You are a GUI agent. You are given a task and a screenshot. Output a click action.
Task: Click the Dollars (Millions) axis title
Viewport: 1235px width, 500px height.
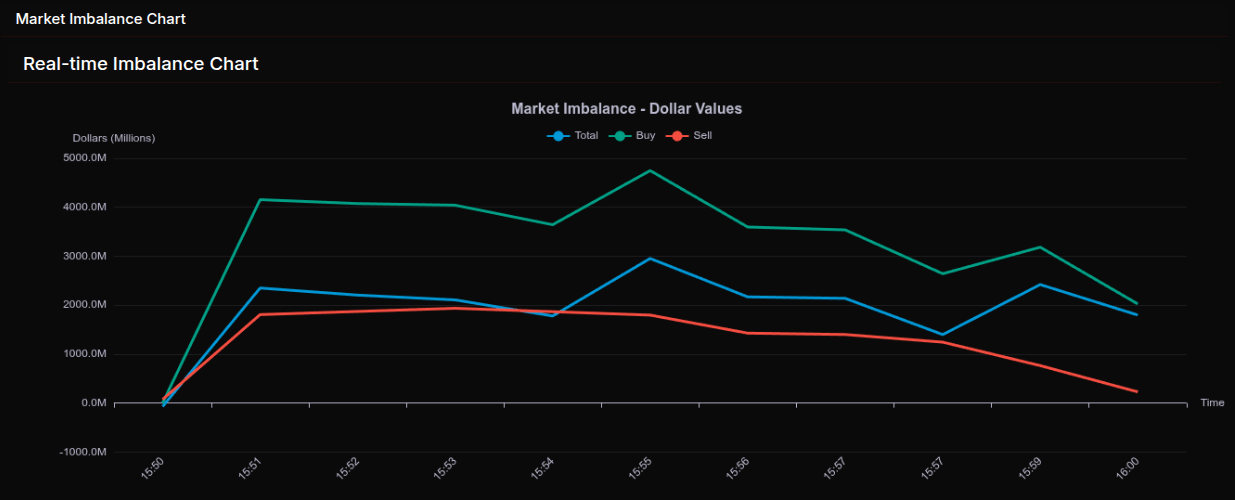(114, 138)
